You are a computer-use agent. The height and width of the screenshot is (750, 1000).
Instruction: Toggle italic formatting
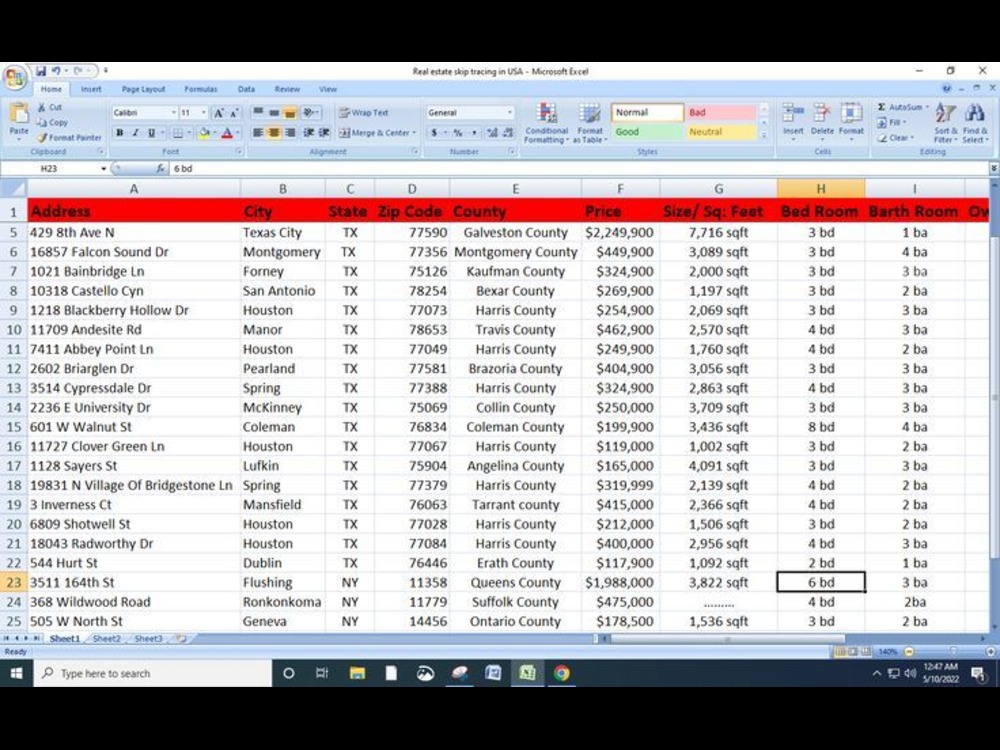(135, 133)
